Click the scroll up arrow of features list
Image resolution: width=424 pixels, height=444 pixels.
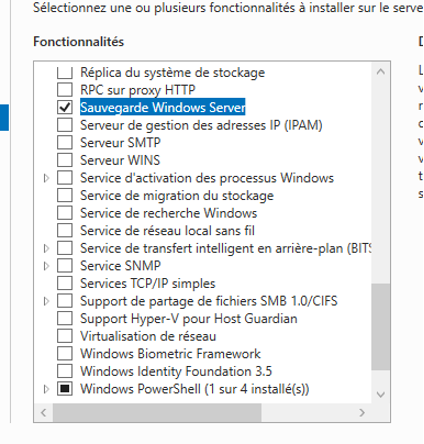click(381, 71)
